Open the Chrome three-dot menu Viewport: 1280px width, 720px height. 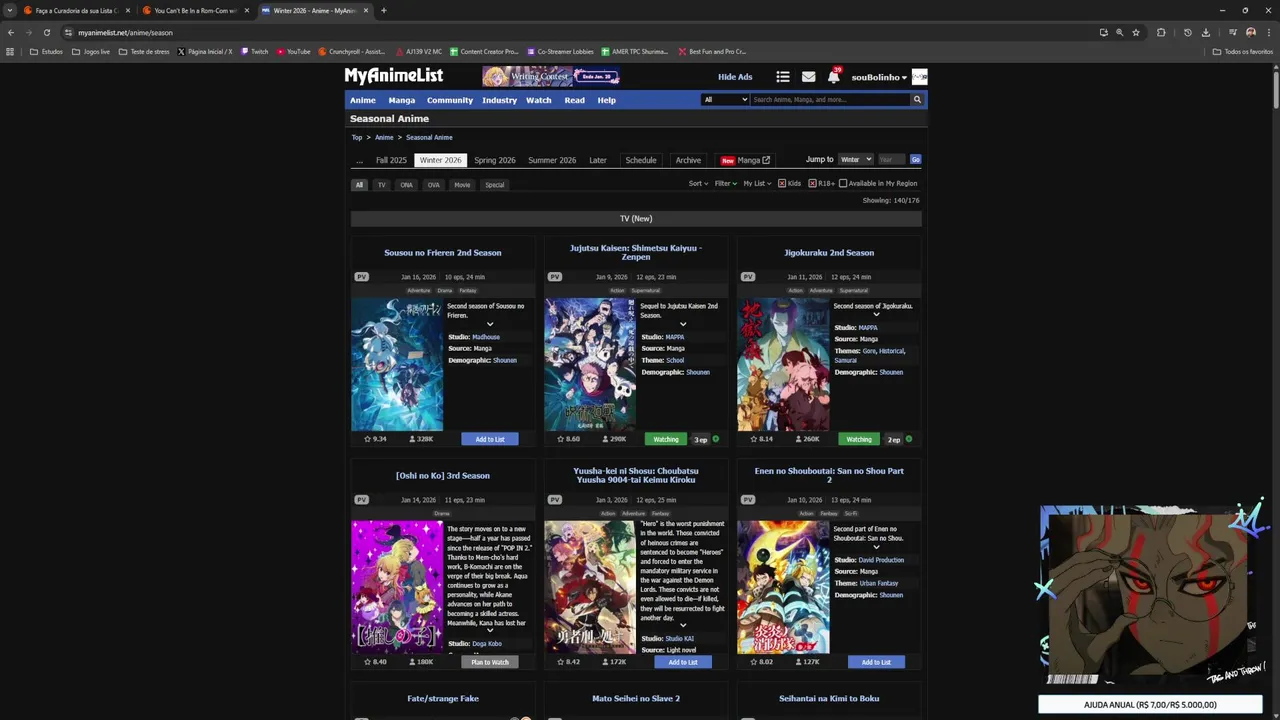(x=1268, y=32)
